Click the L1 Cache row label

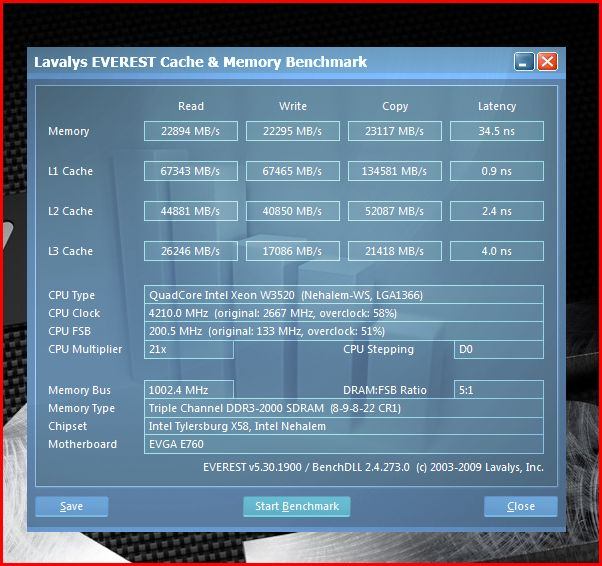pyautogui.click(x=70, y=171)
